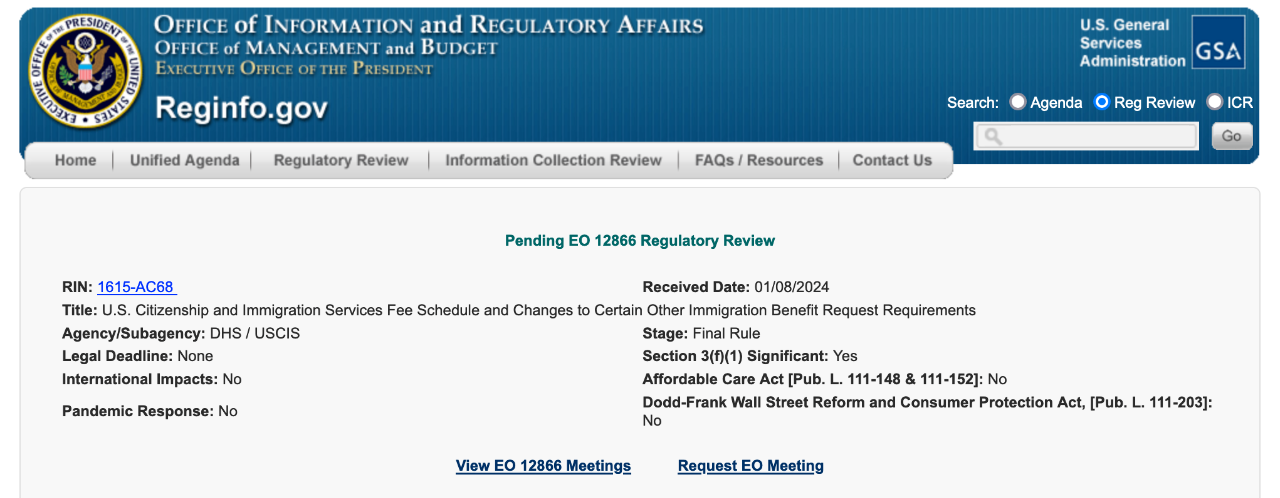The width and height of the screenshot is (1280, 498).
Task: Click the Office of Information and Regulatory Affairs banner title
Action: coord(429,25)
